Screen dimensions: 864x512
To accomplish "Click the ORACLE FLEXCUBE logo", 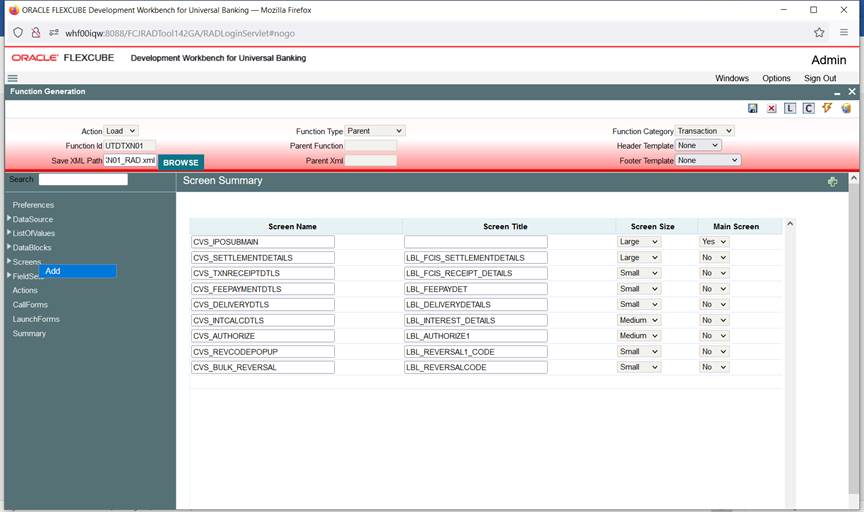I will point(63,58).
